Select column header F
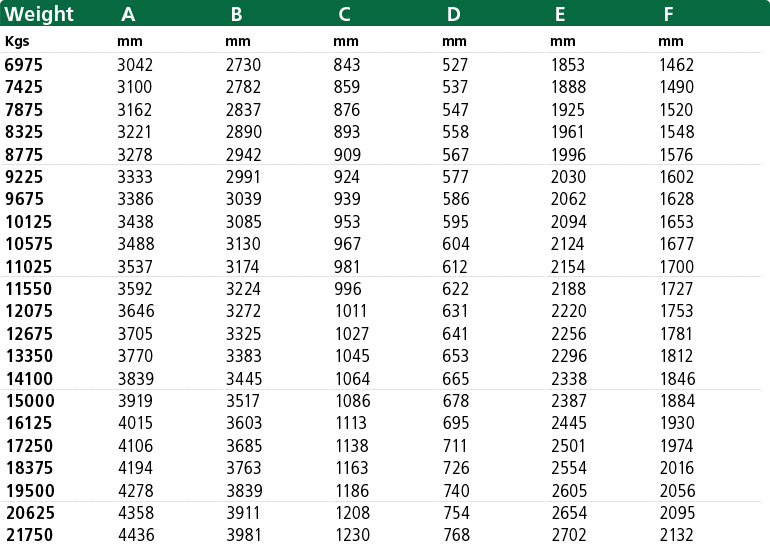 pyautogui.click(x=668, y=14)
